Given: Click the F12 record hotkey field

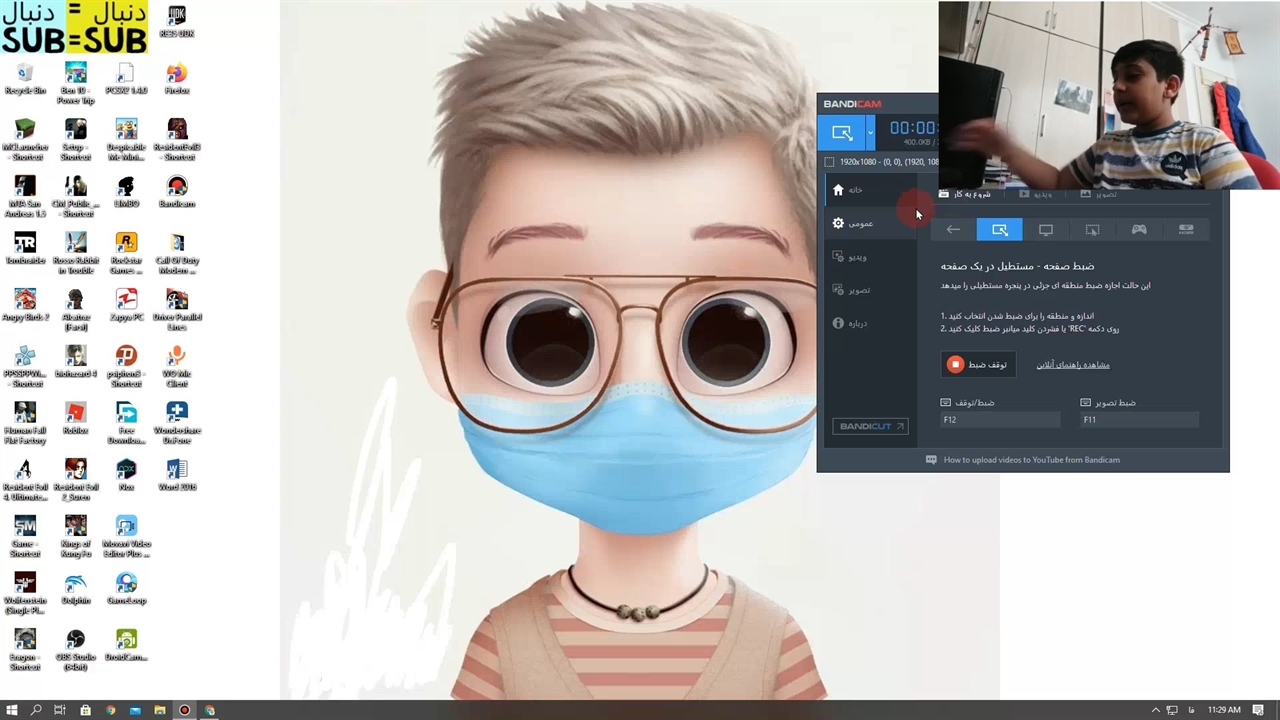Looking at the screenshot, I should pyautogui.click(x=1000, y=420).
